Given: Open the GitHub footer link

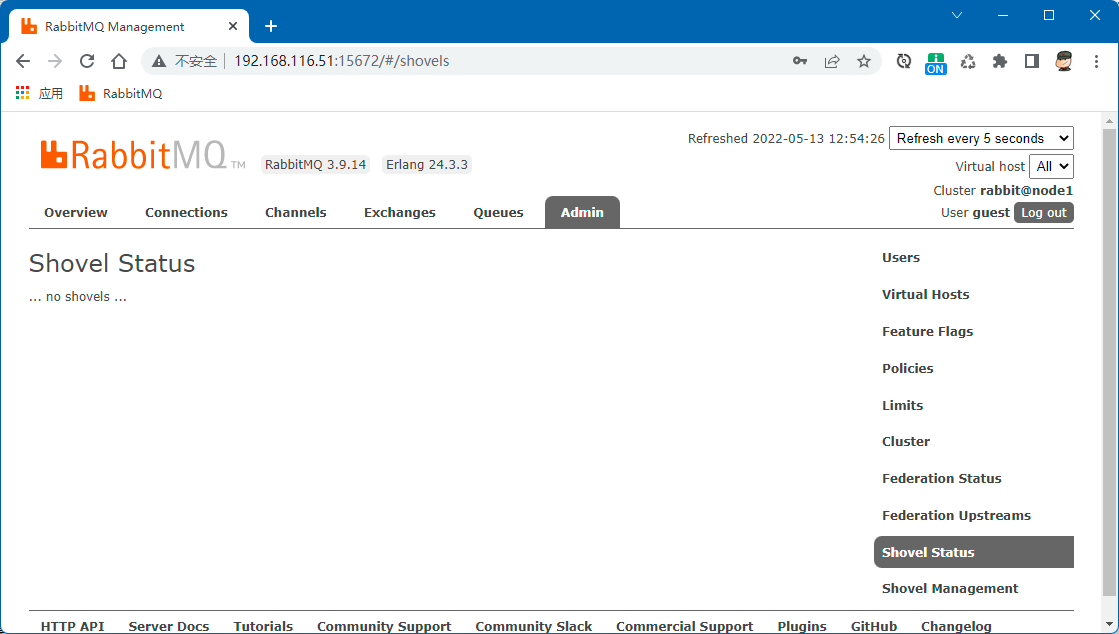Looking at the screenshot, I should pos(874,626).
